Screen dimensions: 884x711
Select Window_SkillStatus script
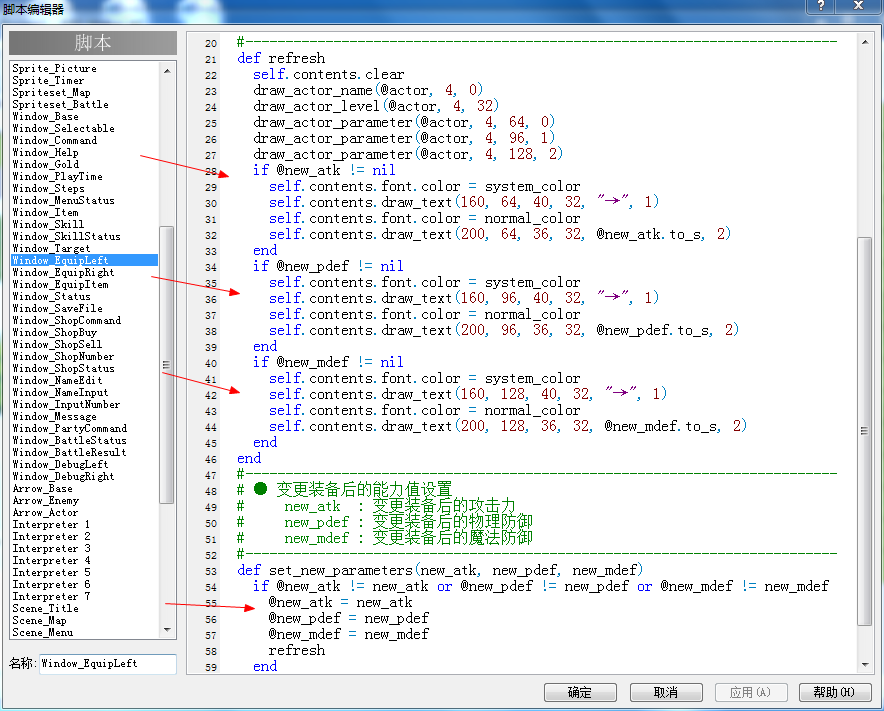point(66,236)
